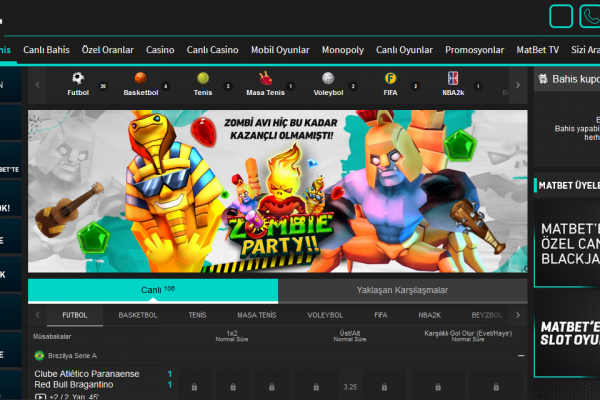Choose the Tenis ball icon
The image size is (600, 400).
pyautogui.click(x=203, y=78)
